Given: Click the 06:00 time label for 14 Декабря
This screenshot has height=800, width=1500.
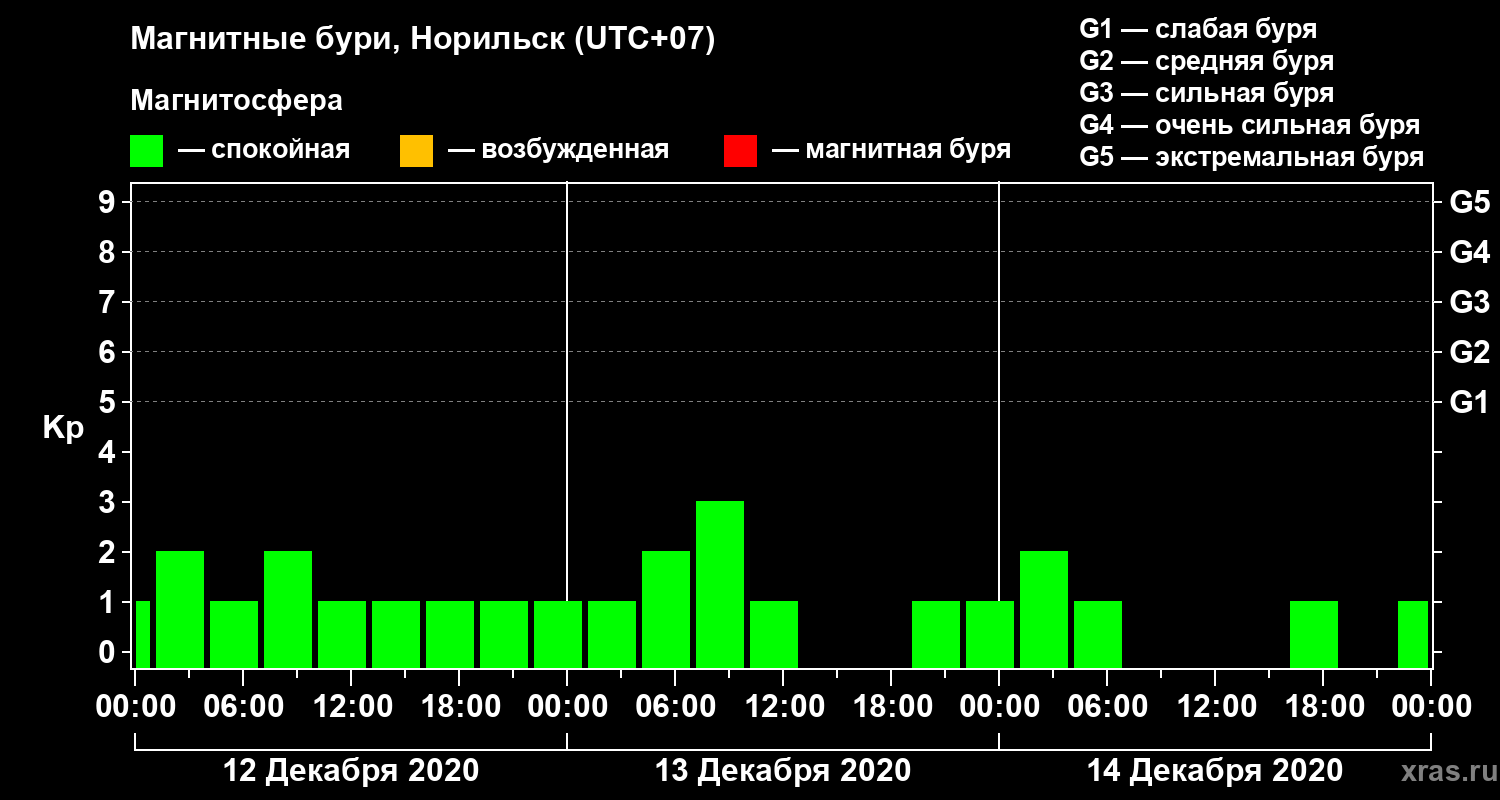Looking at the screenshot, I should pyautogui.click(x=1107, y=706).
